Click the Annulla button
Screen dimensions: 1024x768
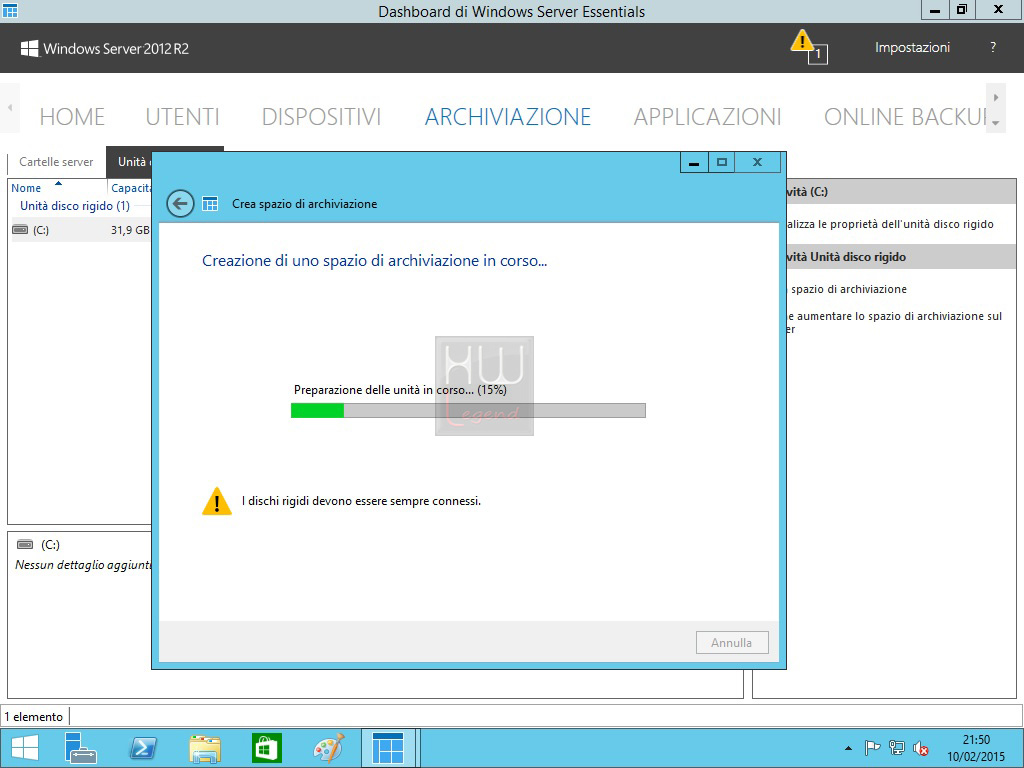(x=731, y=643)
